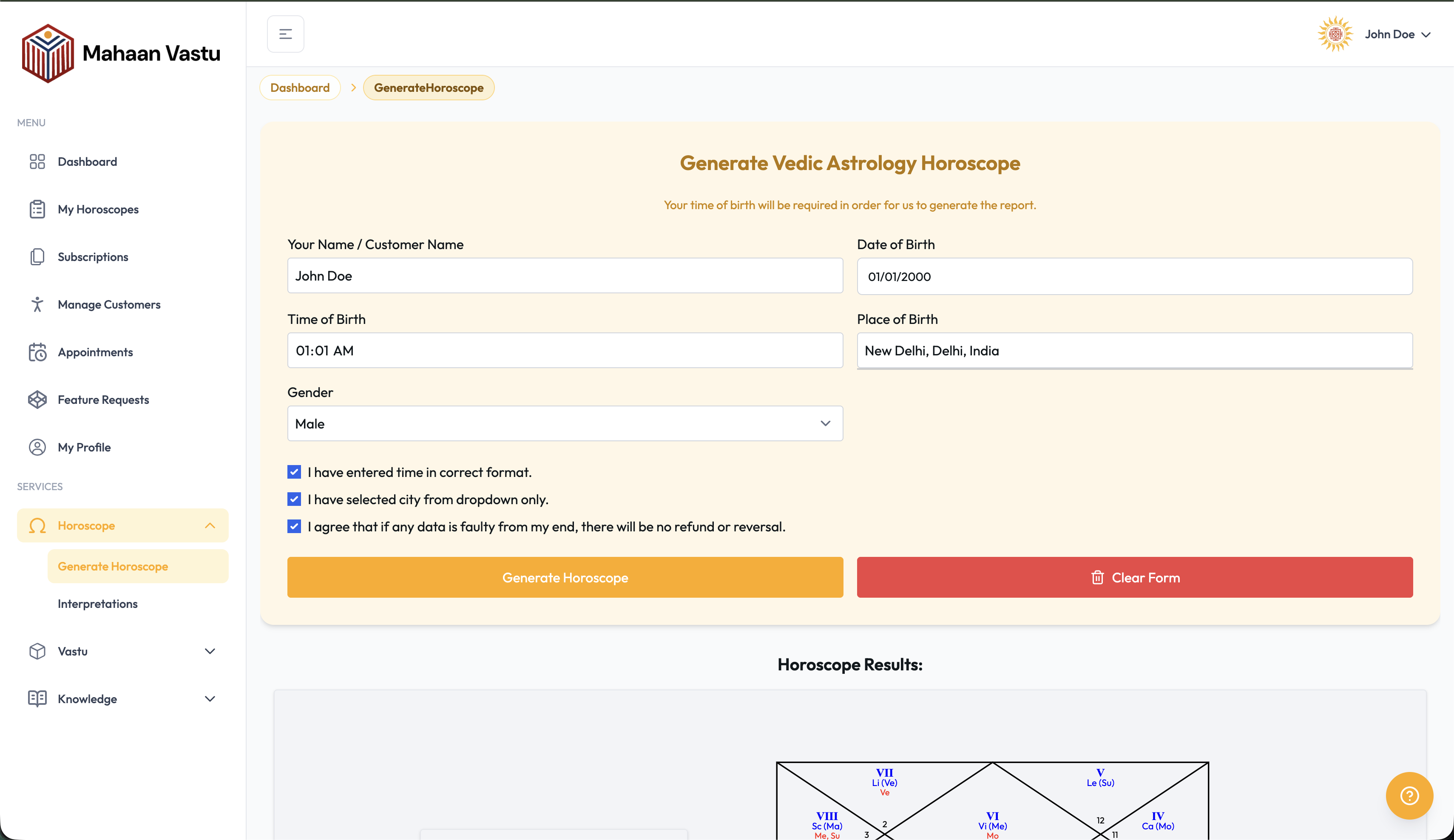Click the Mahaan Vastu logo icon
Viewport: 1454px width, 840px height.
click(48, 53)
